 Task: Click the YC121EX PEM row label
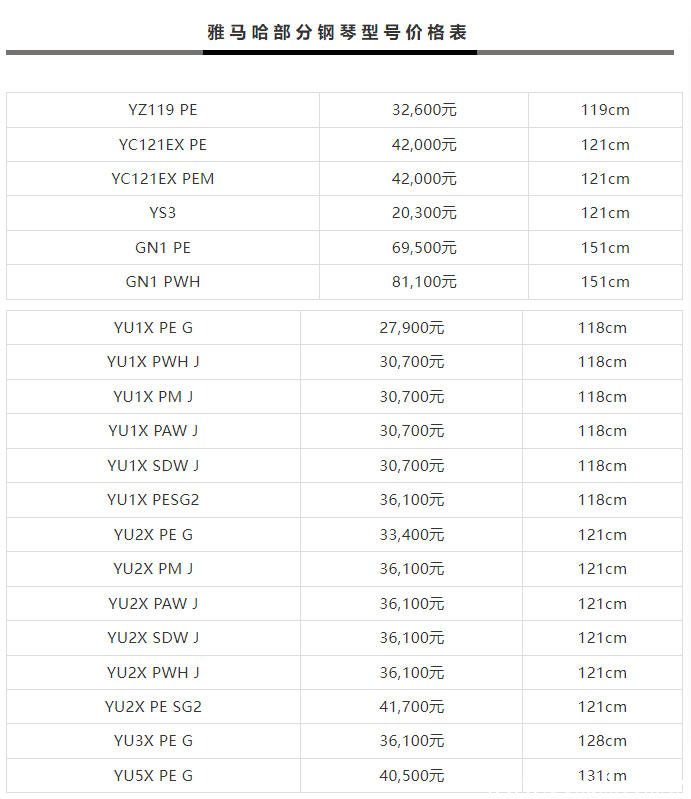tap(163, 179)
